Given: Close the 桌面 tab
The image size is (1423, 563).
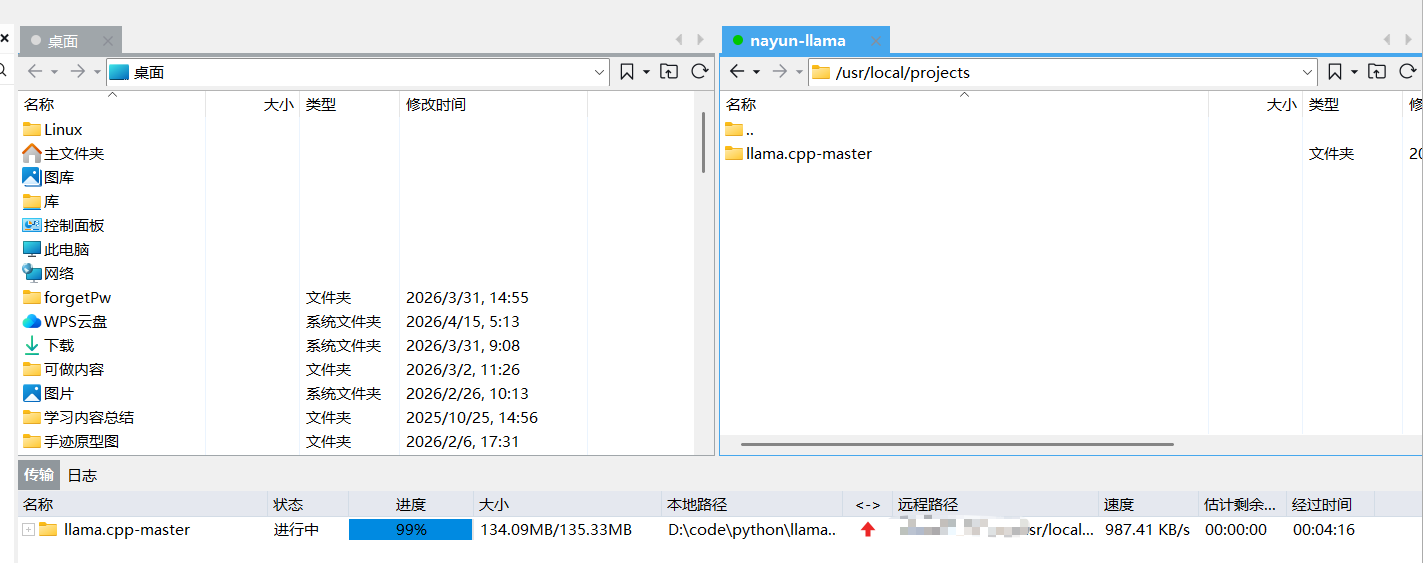Looking at the screenshot, I should [108, 41].
